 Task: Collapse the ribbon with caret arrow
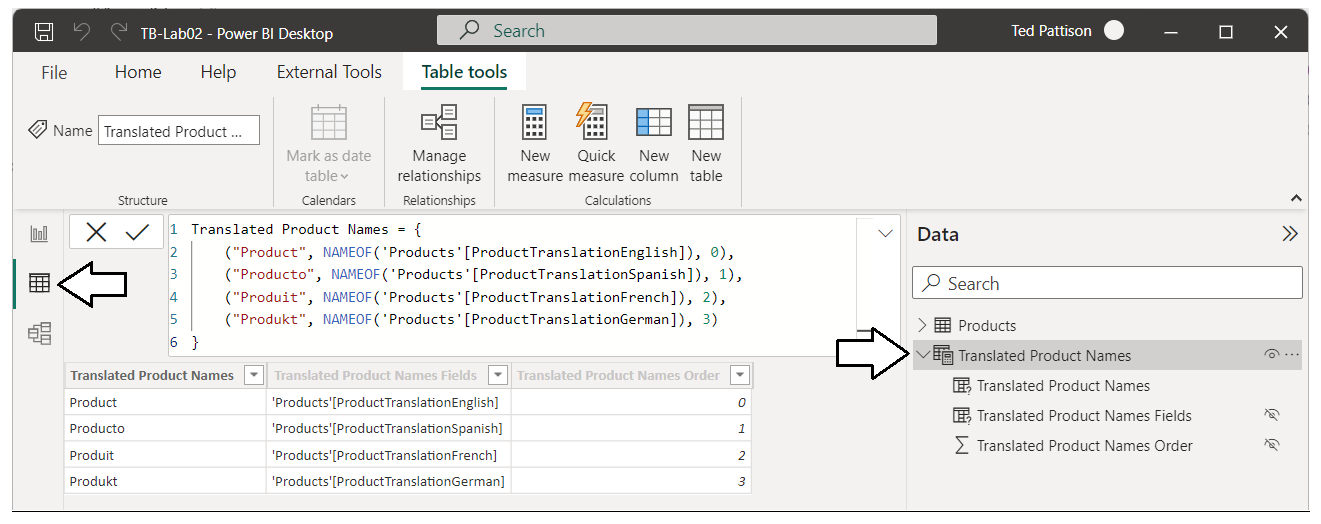(x=1297, y=199)
